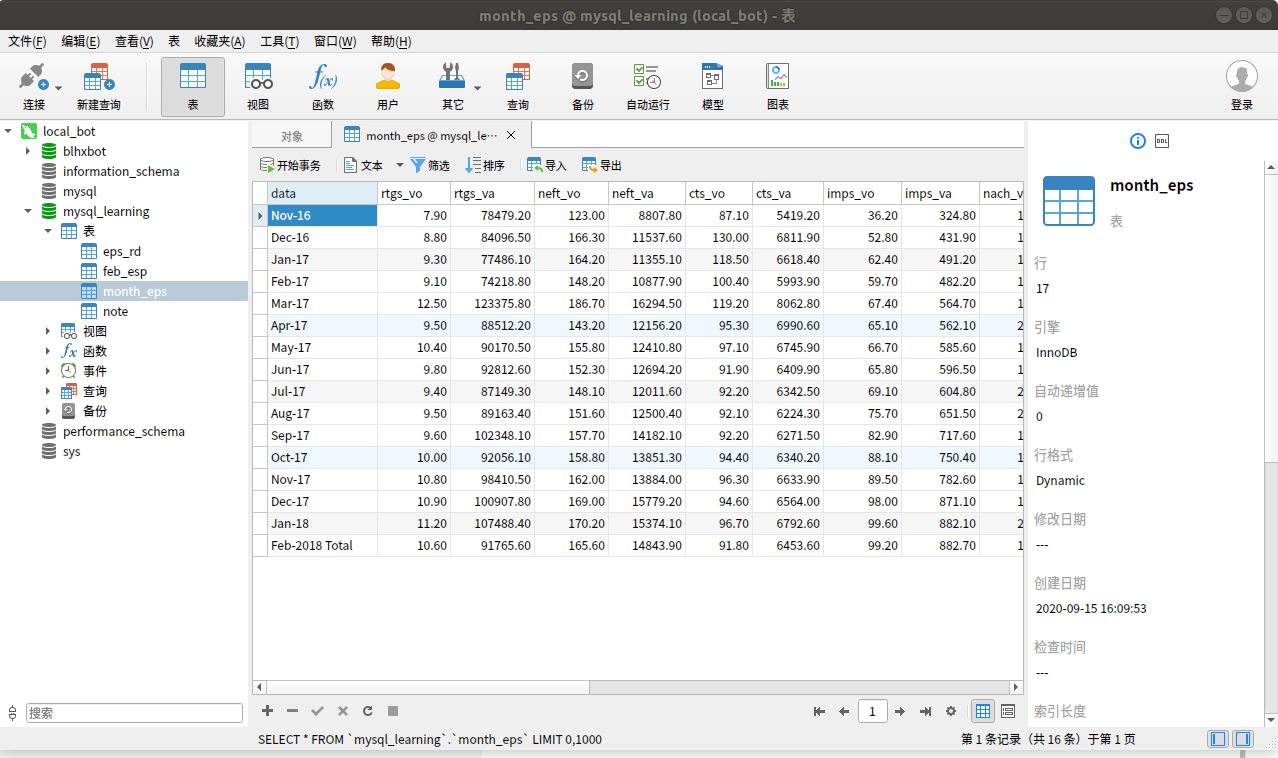Click the delete record minus icon
The image size is (1278, 758).
tap(292, 711)
